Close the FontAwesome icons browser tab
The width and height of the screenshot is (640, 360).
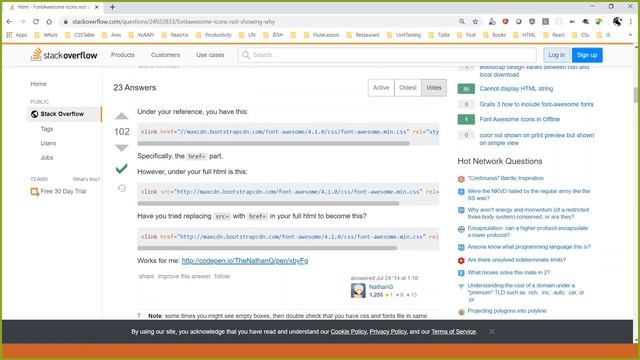[x=97, y=7]
